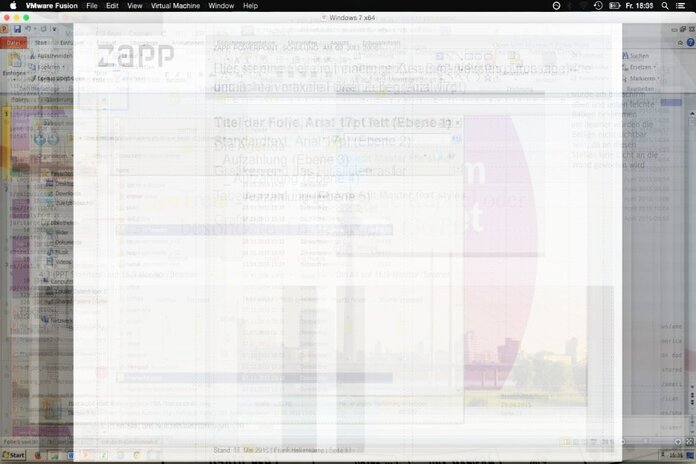Image resolution: width=696 pixels, height=464 pixels.
Task: Open the Einfügen tab in the PowerPoint ribbon
Action: pos(71,43)
